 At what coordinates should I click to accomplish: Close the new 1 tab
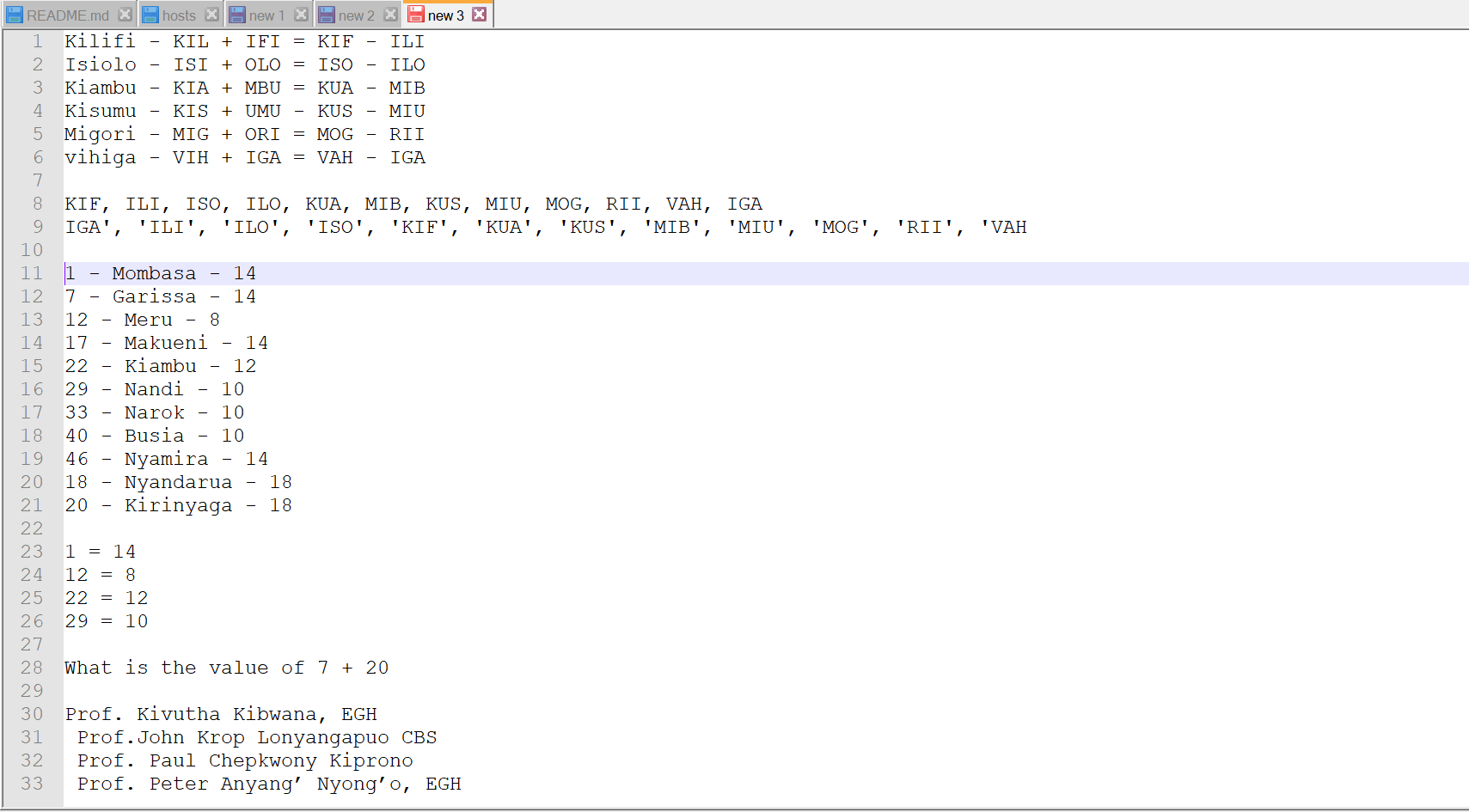point(301,15)
